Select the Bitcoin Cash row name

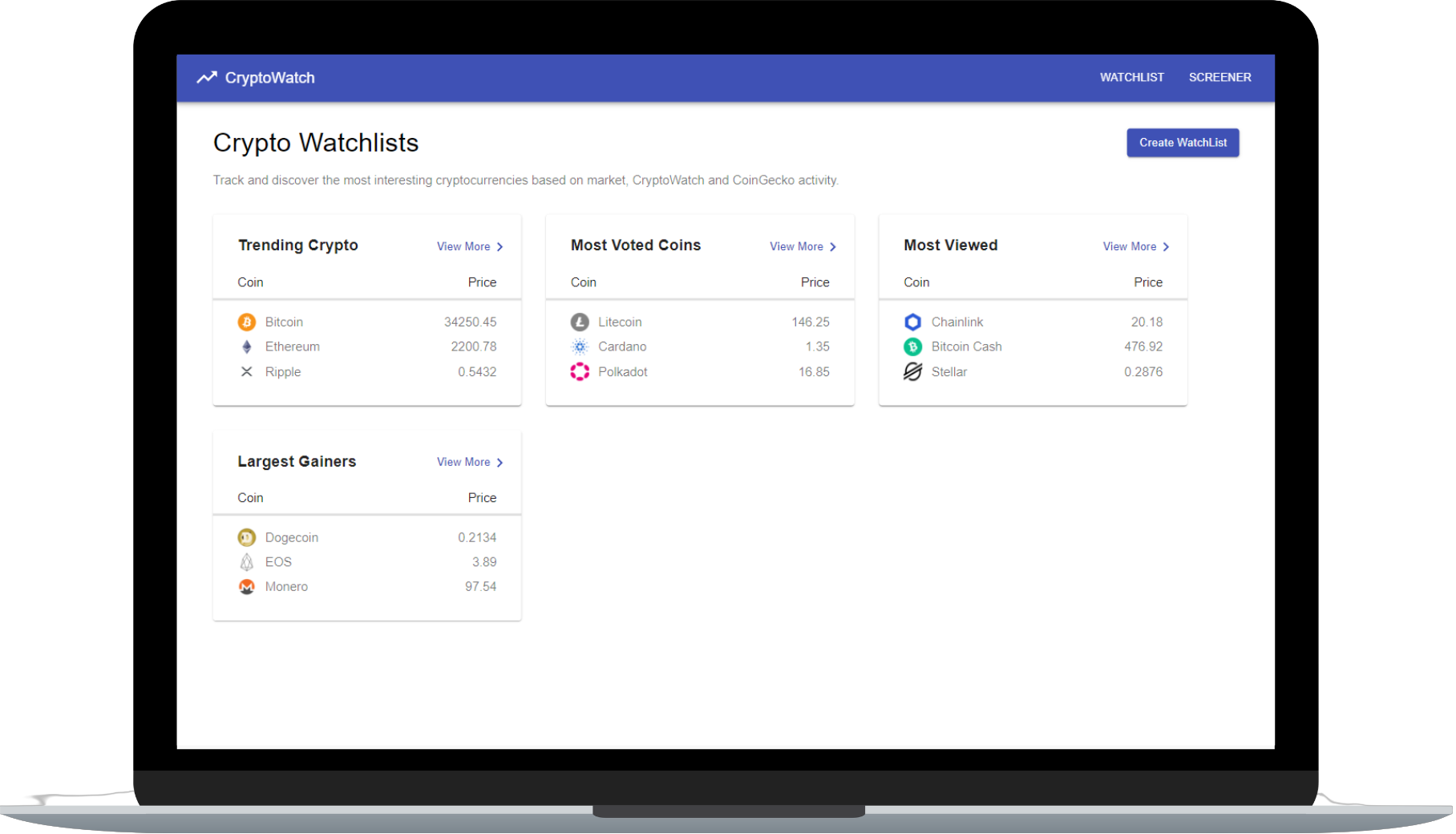[x=967, y=347]
